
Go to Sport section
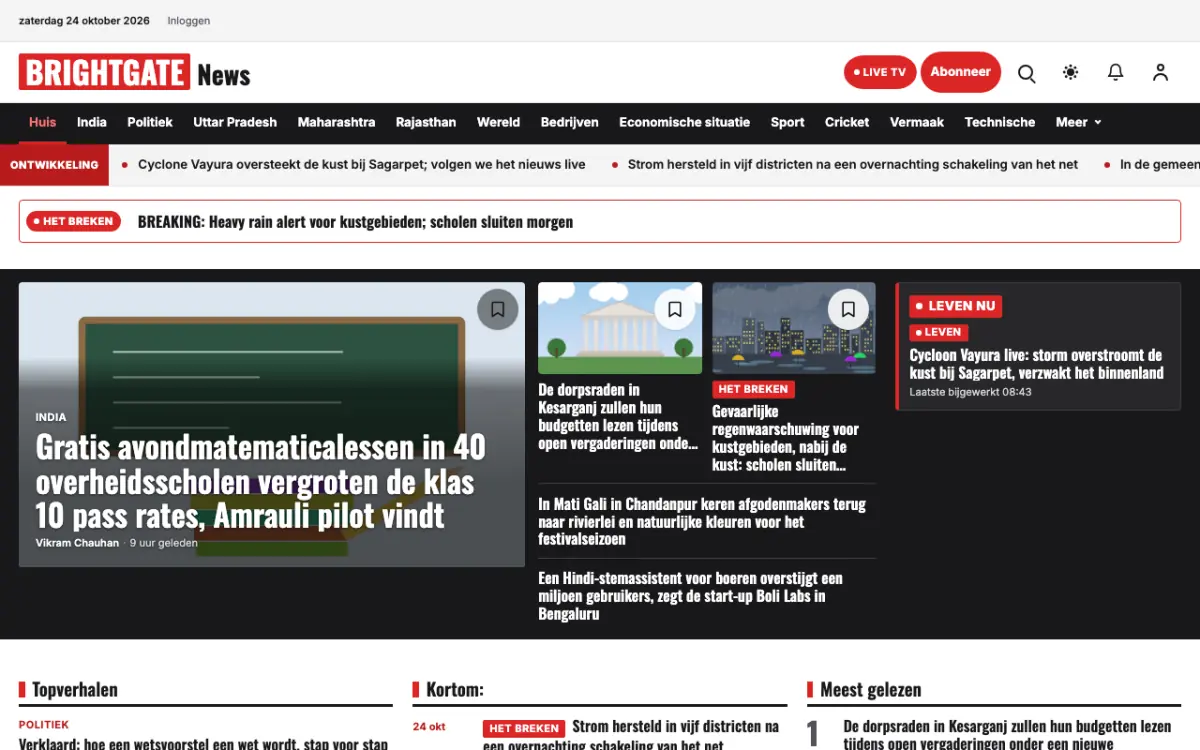788,122
